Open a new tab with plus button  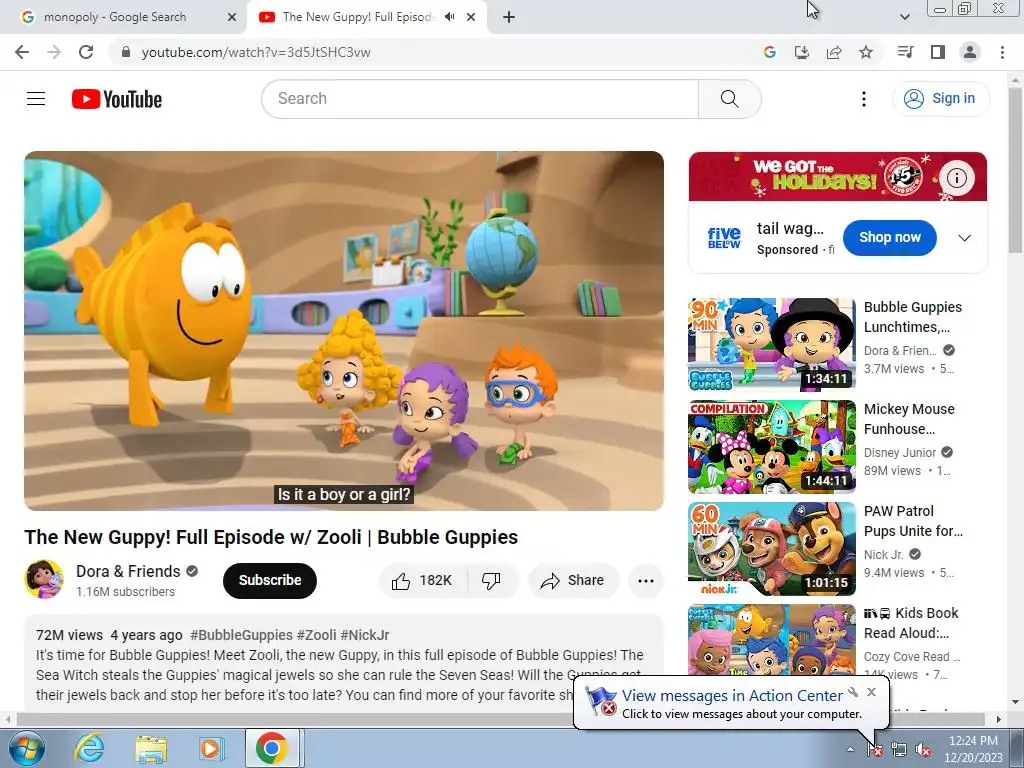point(509,17)
